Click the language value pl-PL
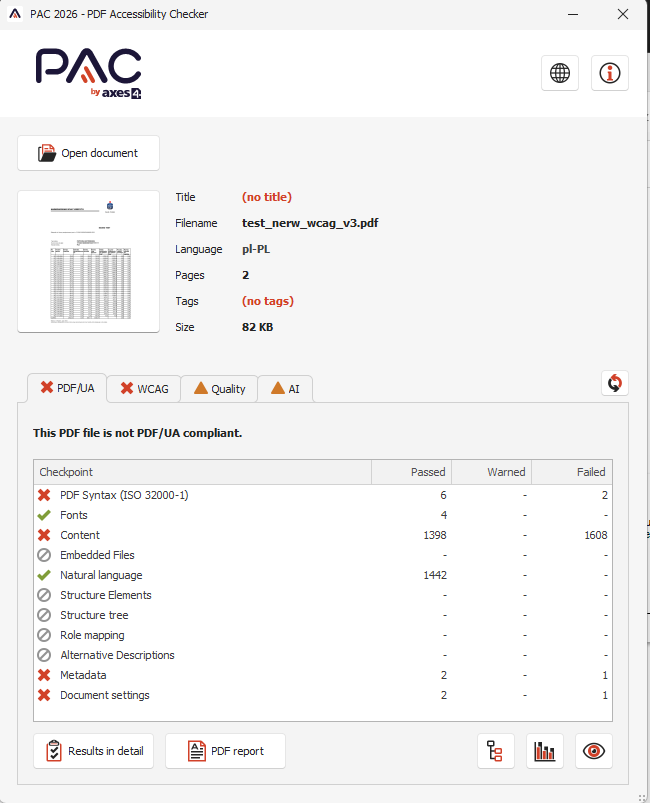This screenshot has width=650, height=803. click(256, 249)
